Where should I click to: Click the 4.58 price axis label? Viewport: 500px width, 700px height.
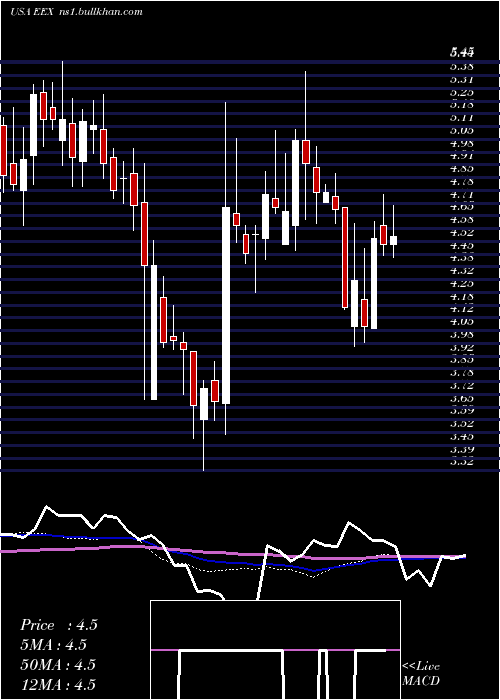[x=462, y=220]
